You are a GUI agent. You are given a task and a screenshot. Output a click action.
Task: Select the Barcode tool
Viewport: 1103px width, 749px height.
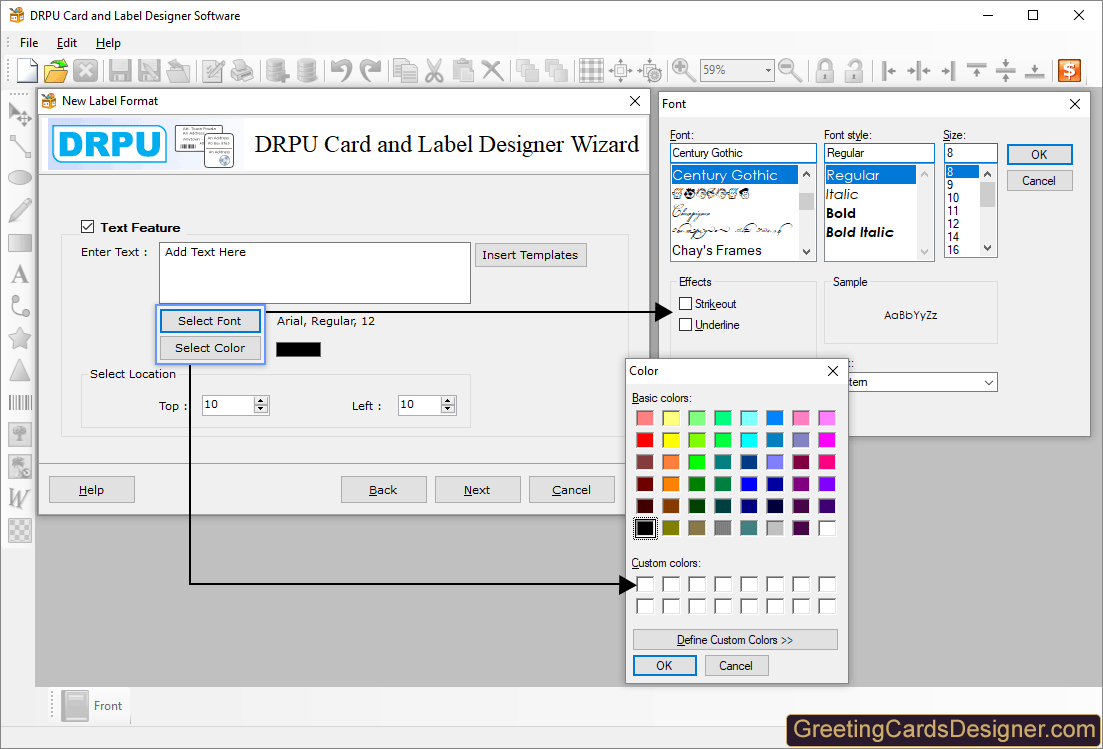pos(20,403)
